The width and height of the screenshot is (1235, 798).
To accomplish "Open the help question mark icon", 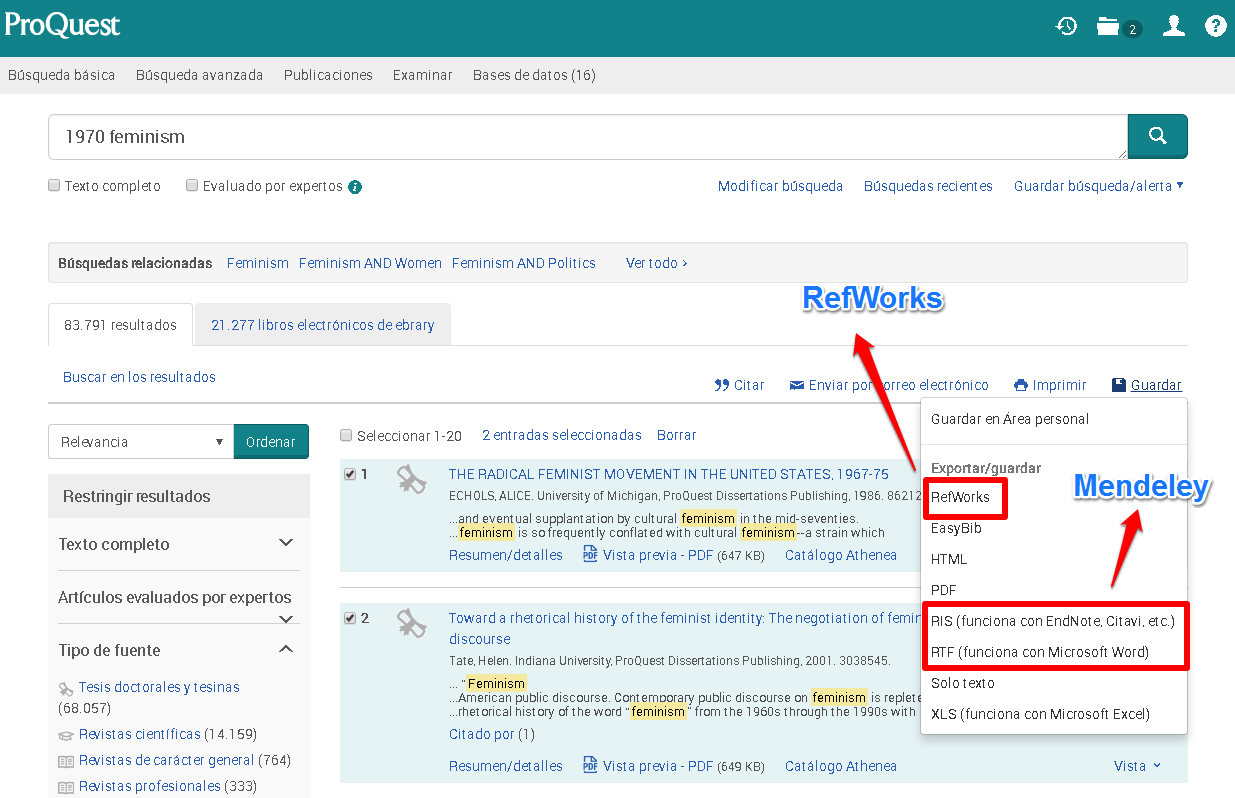I will [x=1216, y=26].
